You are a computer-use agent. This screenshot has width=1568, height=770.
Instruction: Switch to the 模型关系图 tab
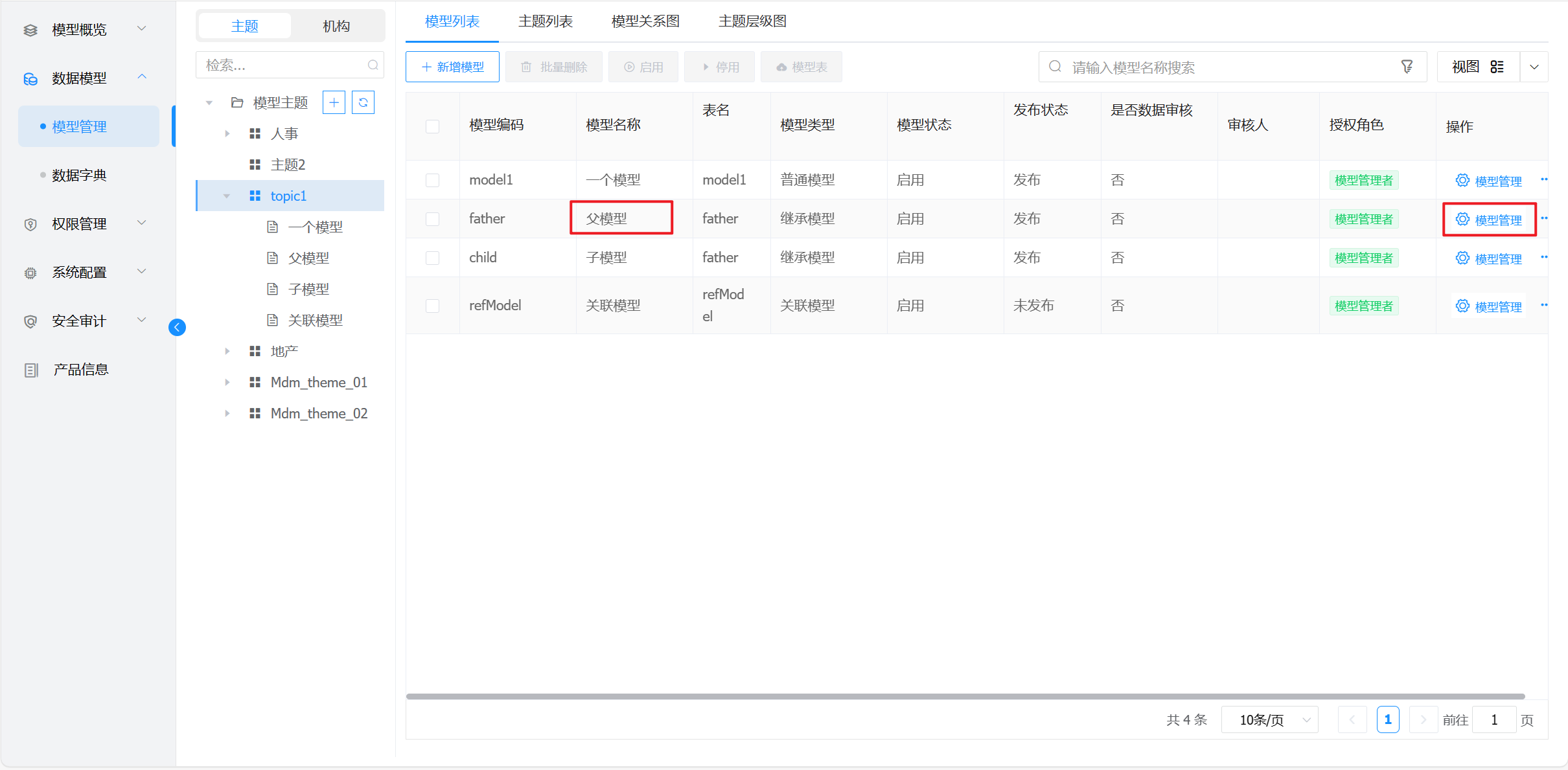[645, 21]
